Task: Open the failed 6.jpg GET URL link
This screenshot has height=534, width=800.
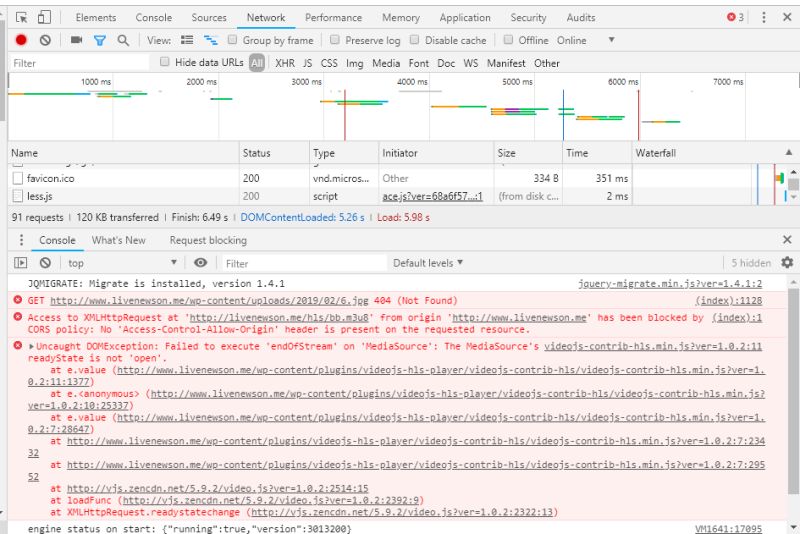Action: [209, 300]
